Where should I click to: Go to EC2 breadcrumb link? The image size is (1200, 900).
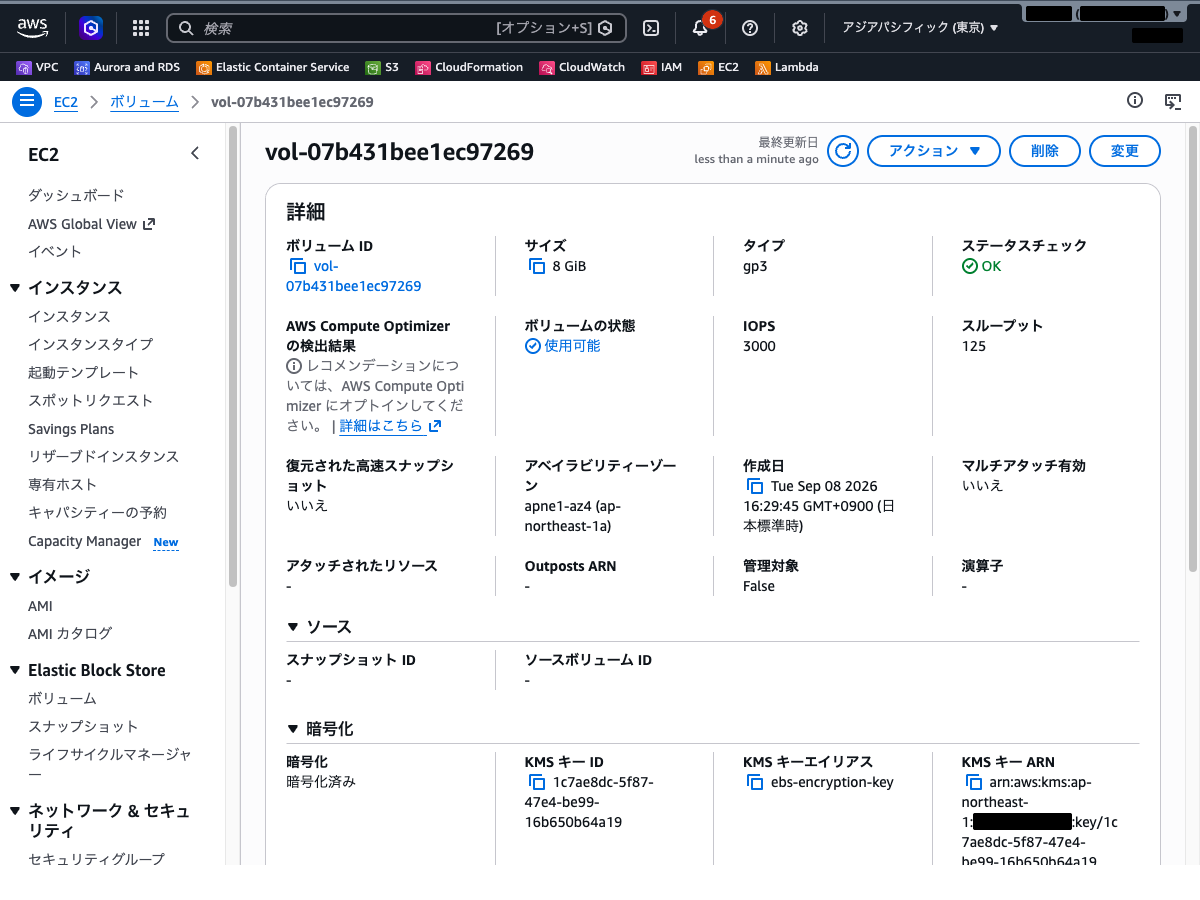tap(66, 102)
